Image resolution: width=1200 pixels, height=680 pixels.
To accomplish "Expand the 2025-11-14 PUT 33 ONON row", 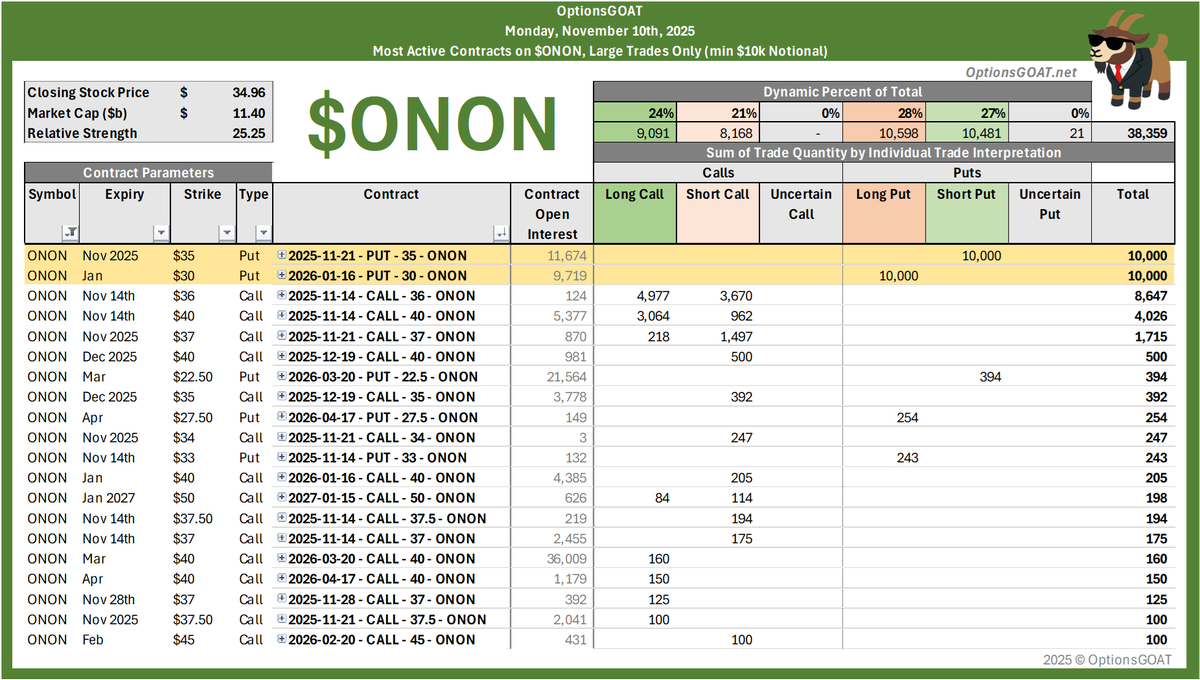I will click(282, 458).
